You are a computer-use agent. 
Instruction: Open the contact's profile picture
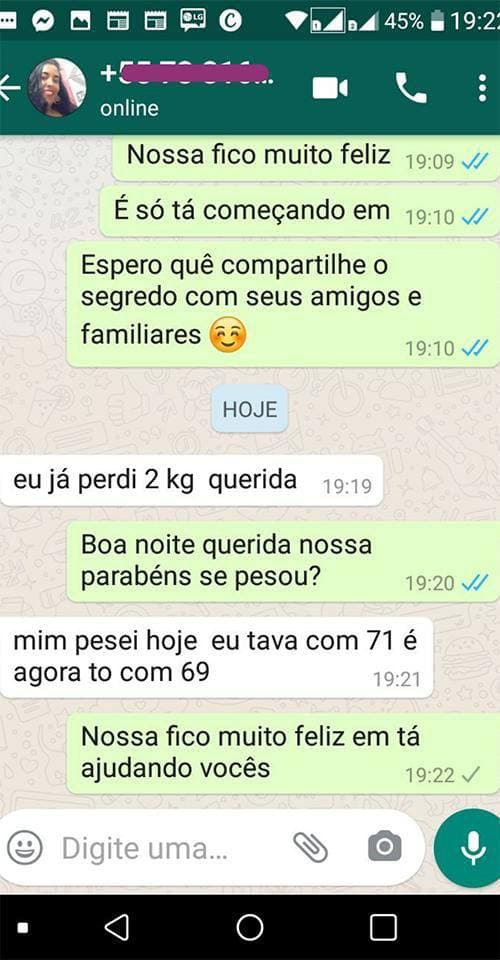pos(56,88)
